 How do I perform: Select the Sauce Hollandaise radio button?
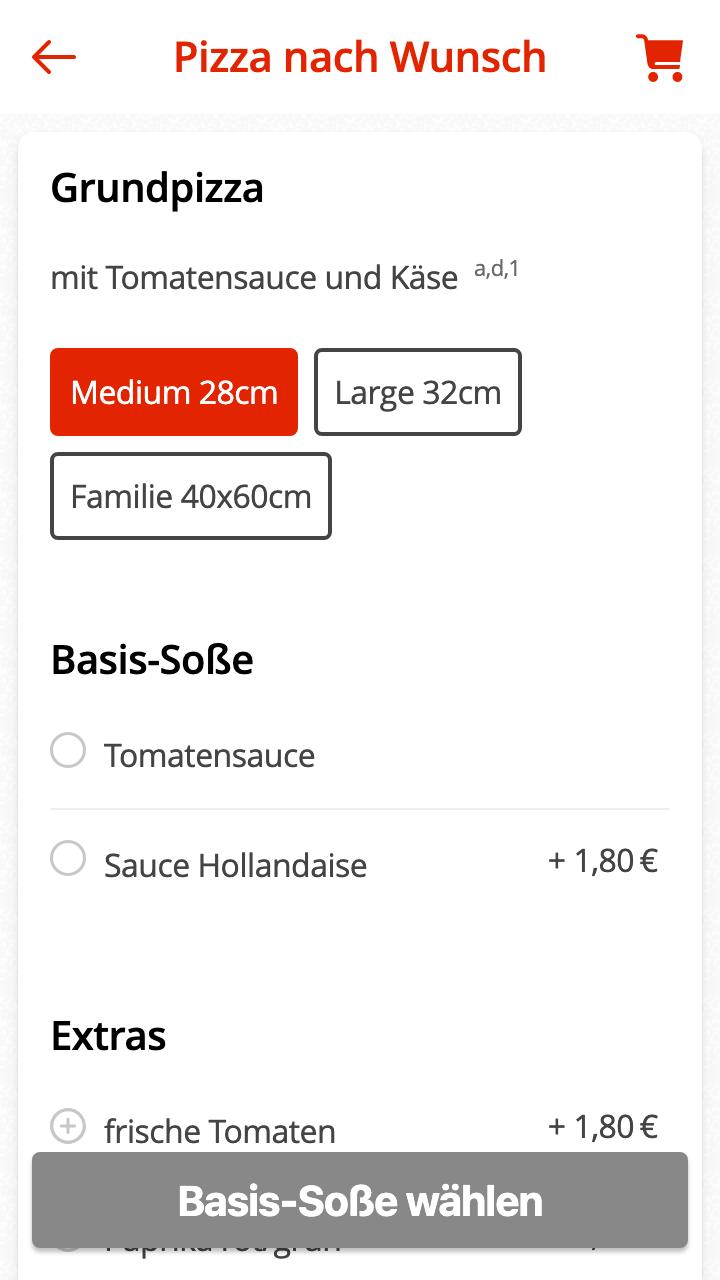pos(68,858)
